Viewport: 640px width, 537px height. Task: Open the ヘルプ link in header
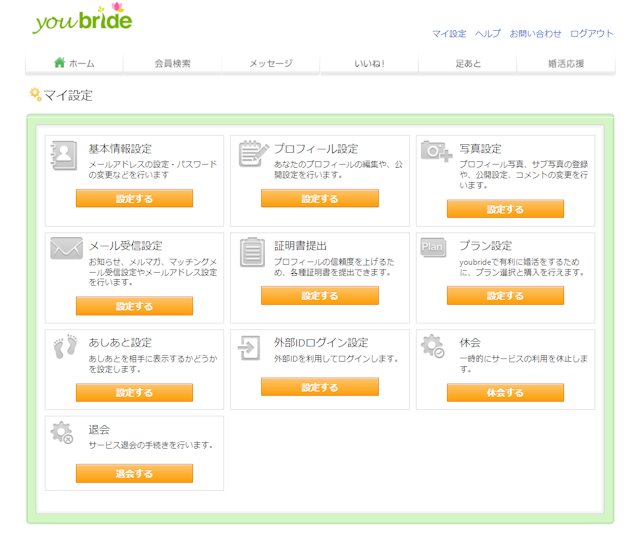point(487,34)
